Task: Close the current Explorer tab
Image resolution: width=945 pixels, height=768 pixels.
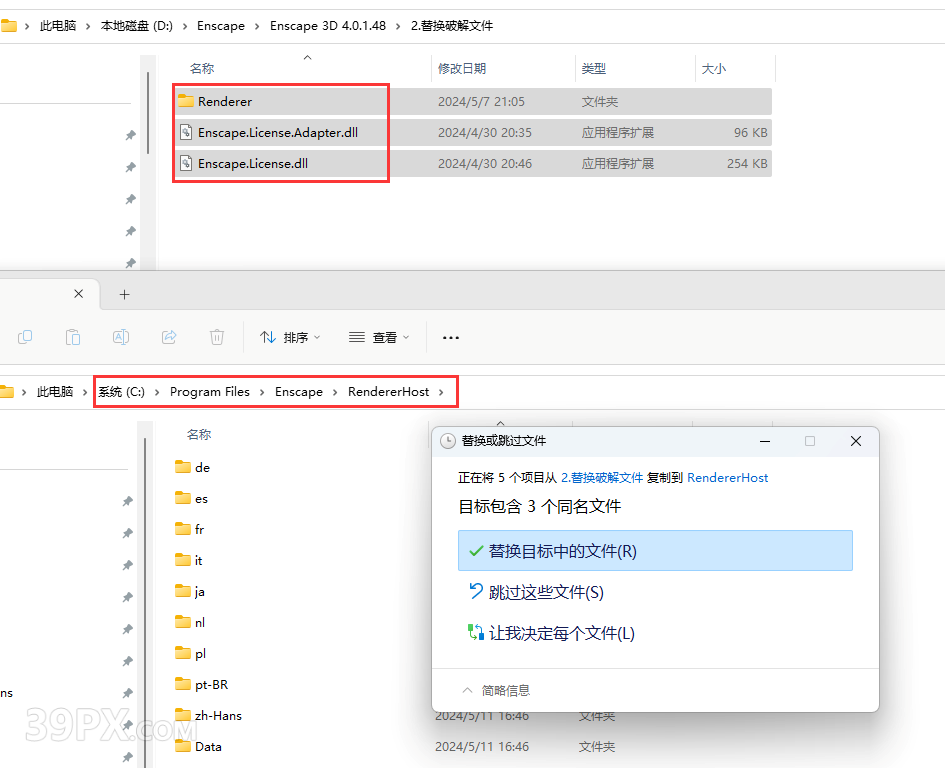Action: coord(79,294)
